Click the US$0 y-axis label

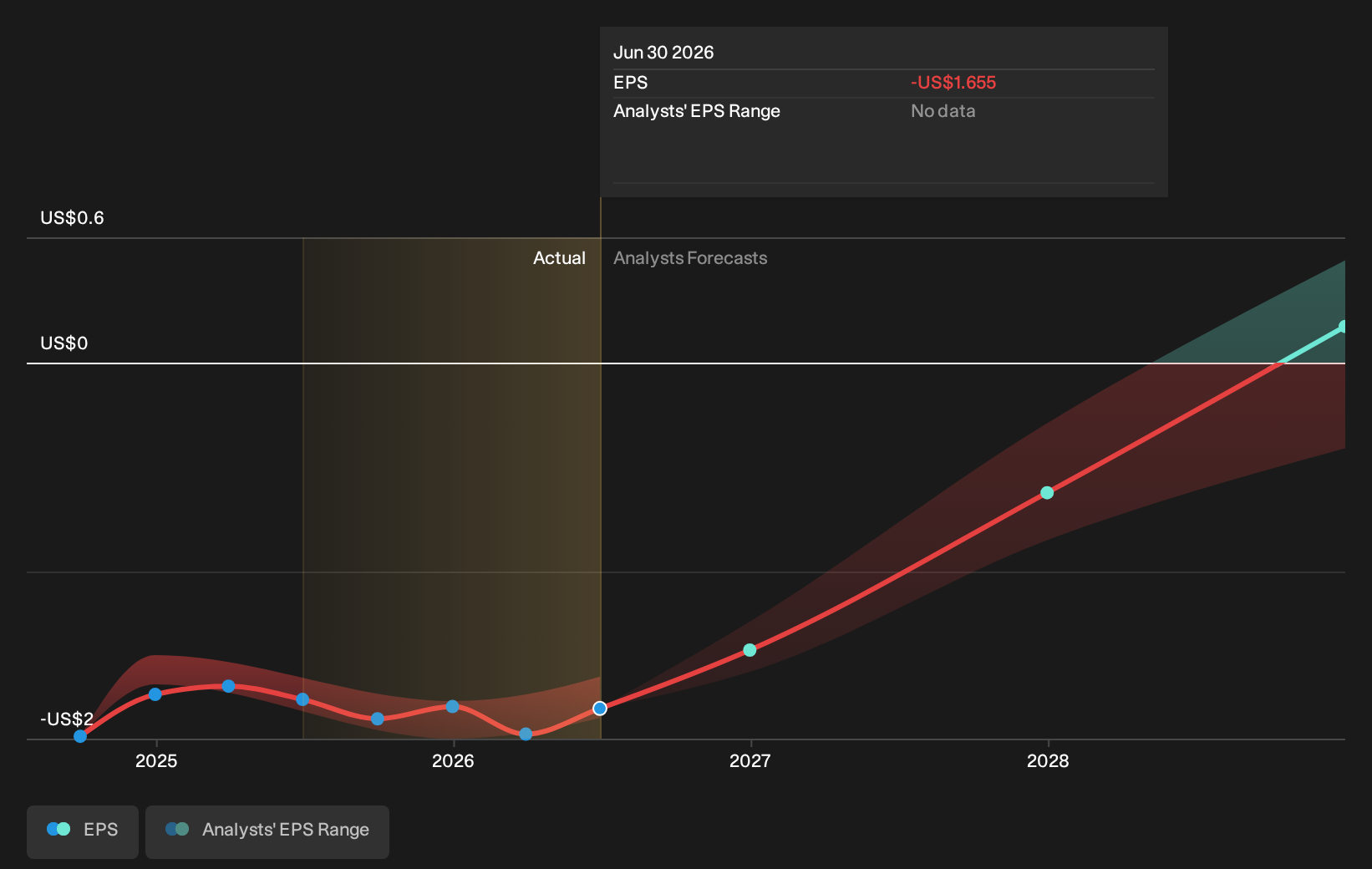(x=64, y=343)
